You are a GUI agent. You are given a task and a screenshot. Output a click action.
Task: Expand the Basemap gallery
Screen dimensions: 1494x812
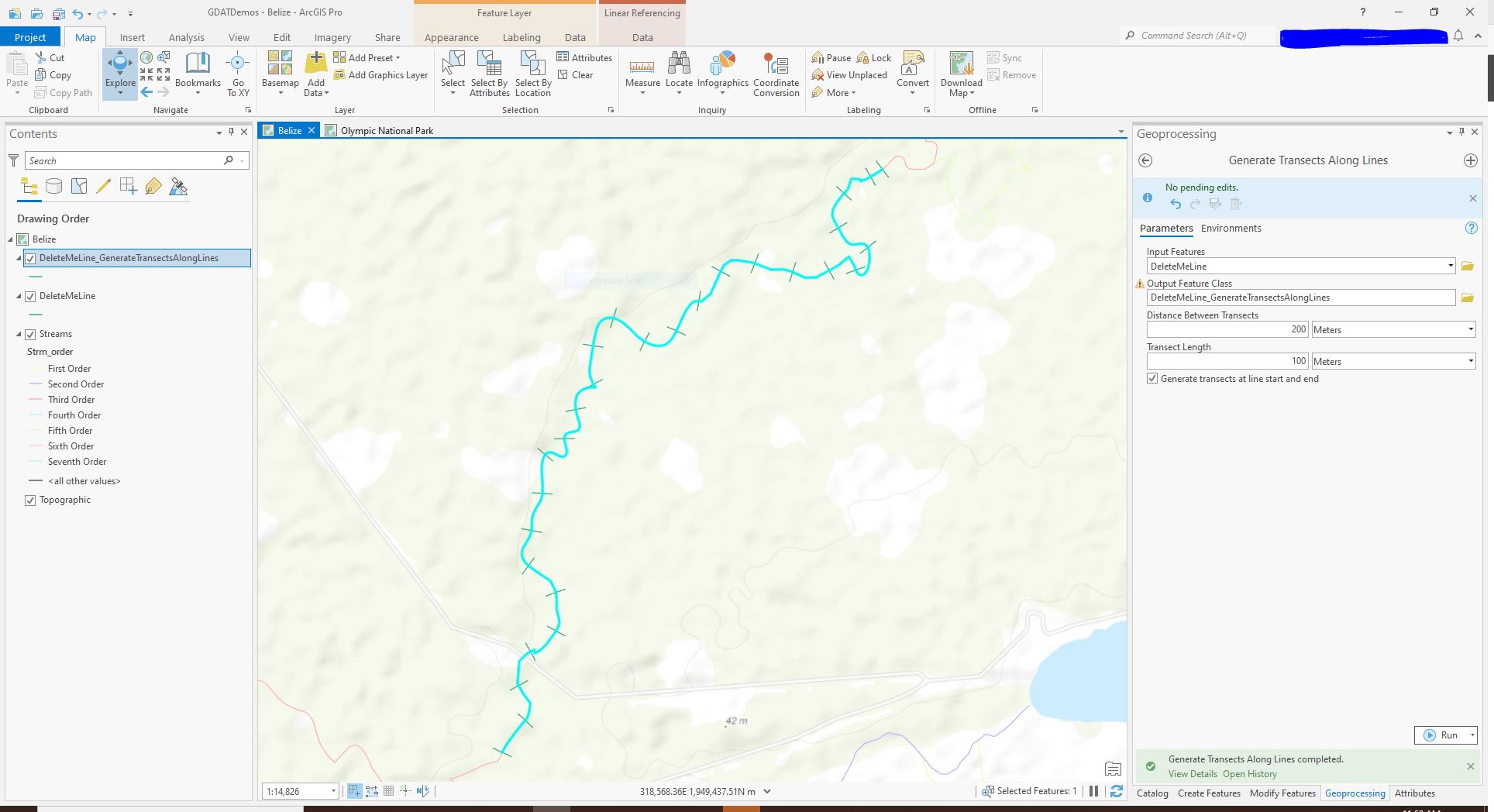[x=280, y=74]
